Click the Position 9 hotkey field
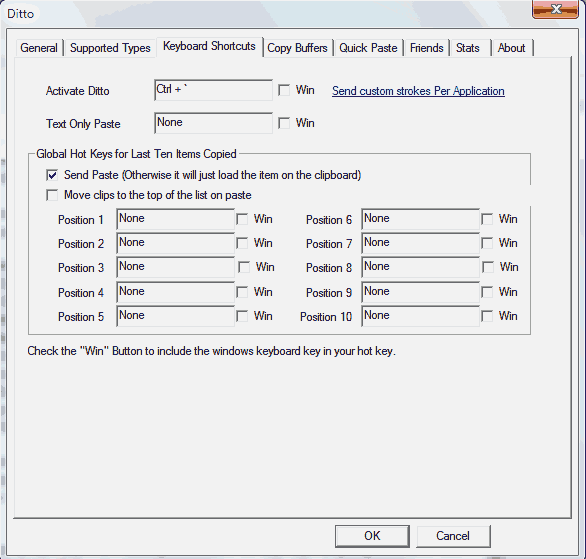 (420, 292)
